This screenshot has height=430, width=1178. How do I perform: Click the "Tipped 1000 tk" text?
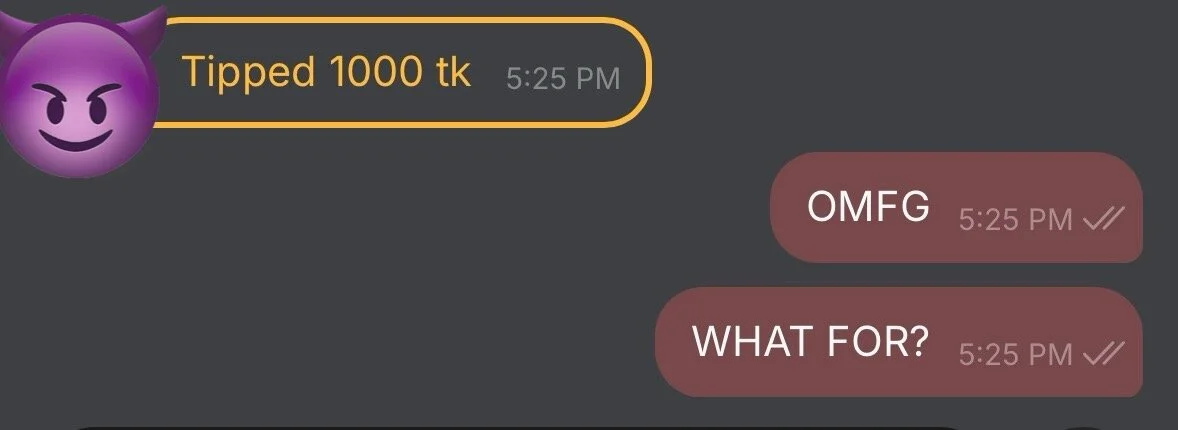click(x=326, y=73)
